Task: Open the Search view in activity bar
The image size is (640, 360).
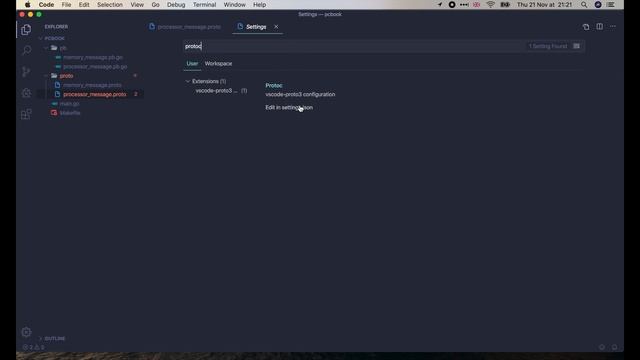Action: 26,51
